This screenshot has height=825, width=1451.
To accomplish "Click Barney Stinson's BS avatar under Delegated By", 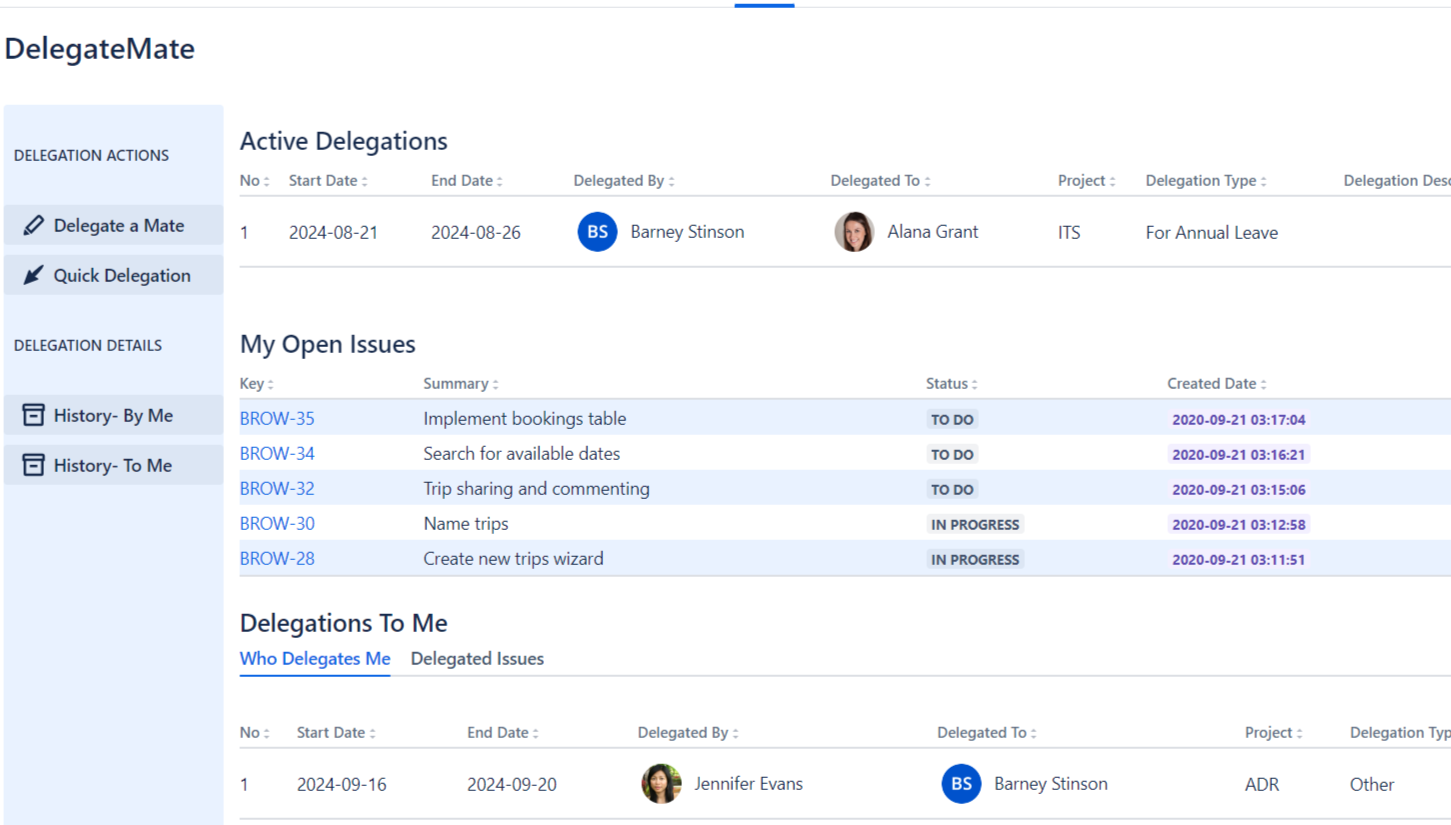I will (597, 231).
